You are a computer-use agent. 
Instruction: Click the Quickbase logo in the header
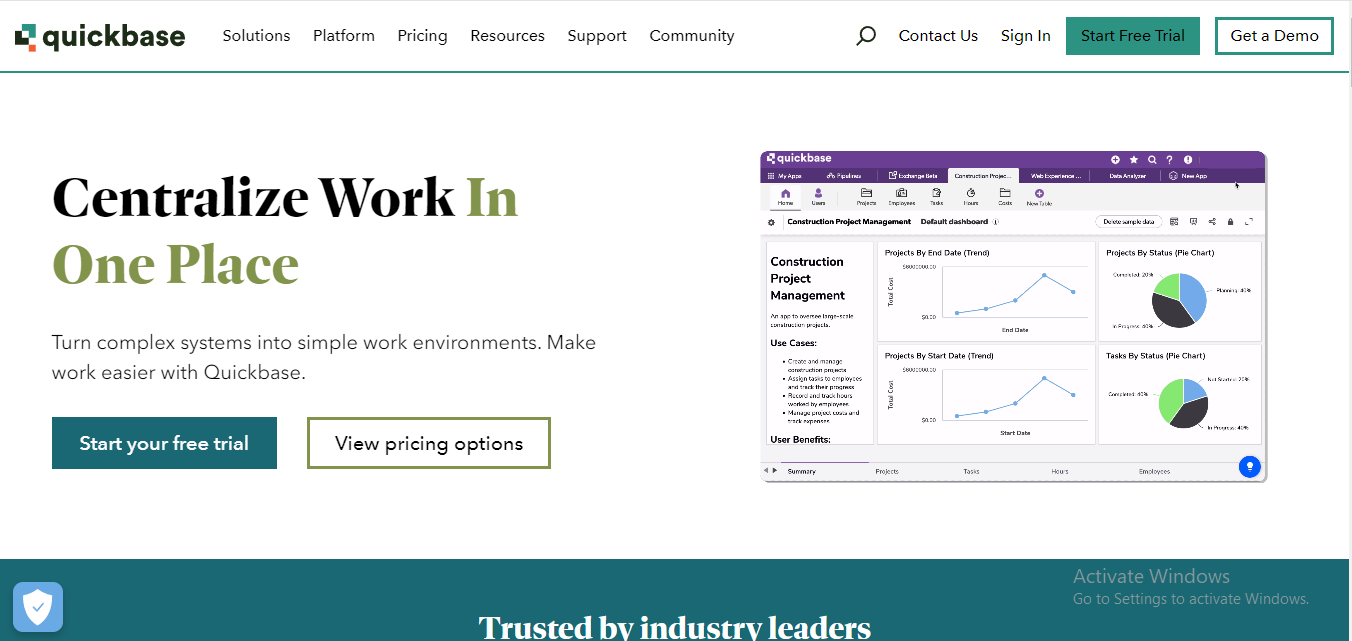[100, 37]
